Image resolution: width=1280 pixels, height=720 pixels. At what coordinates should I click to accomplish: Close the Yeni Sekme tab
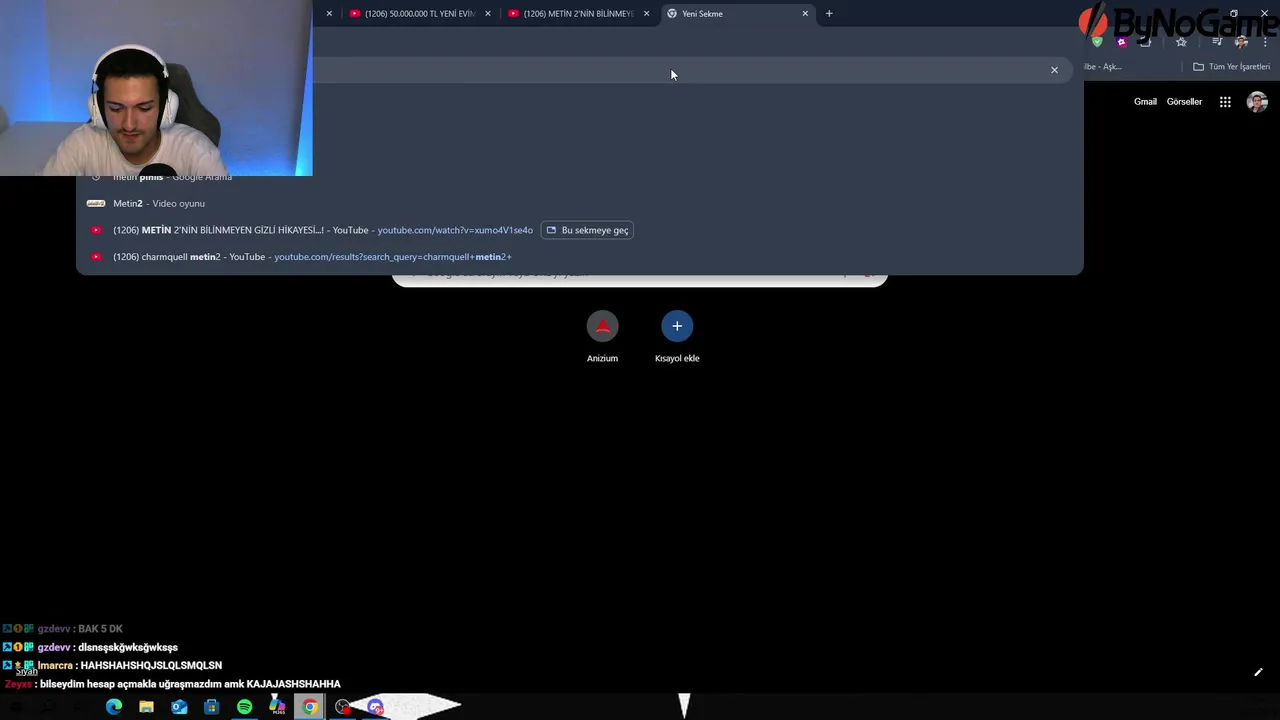[805, 14]
